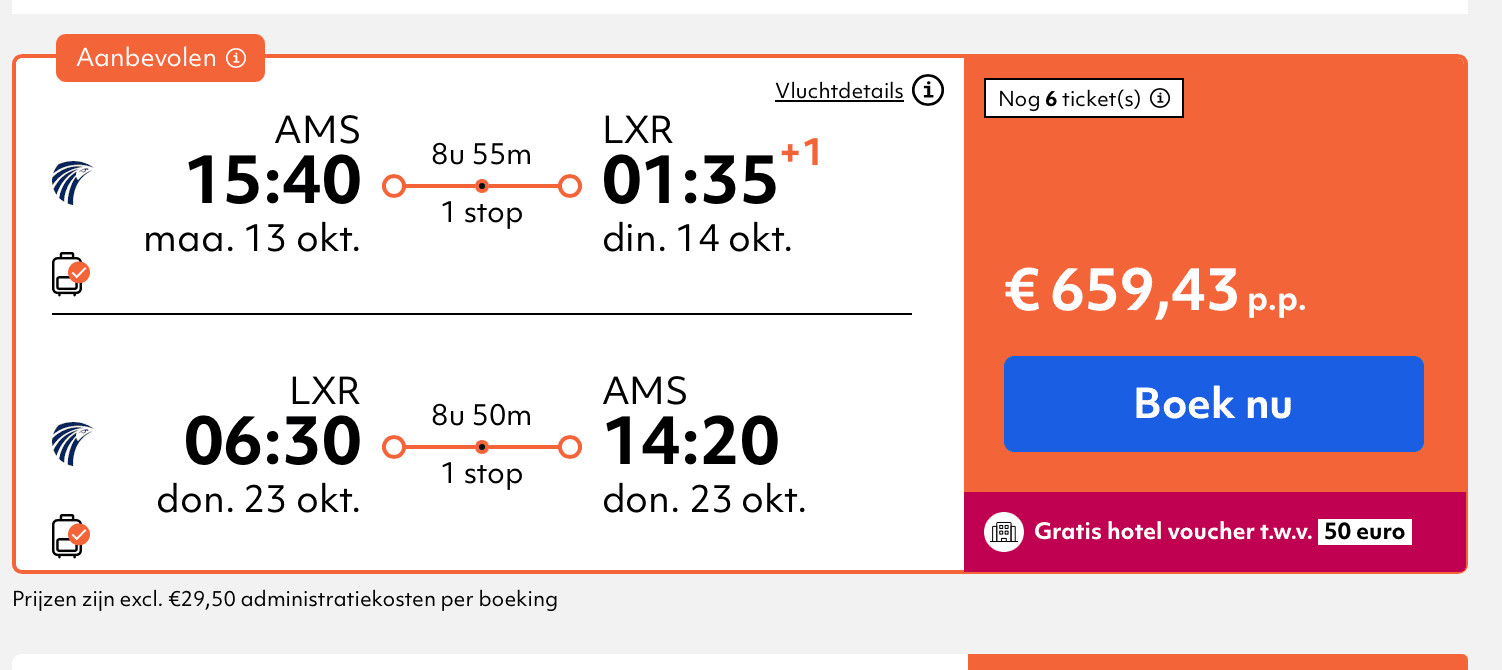Open the Vluchtdetails link

(x=839, y=92)
